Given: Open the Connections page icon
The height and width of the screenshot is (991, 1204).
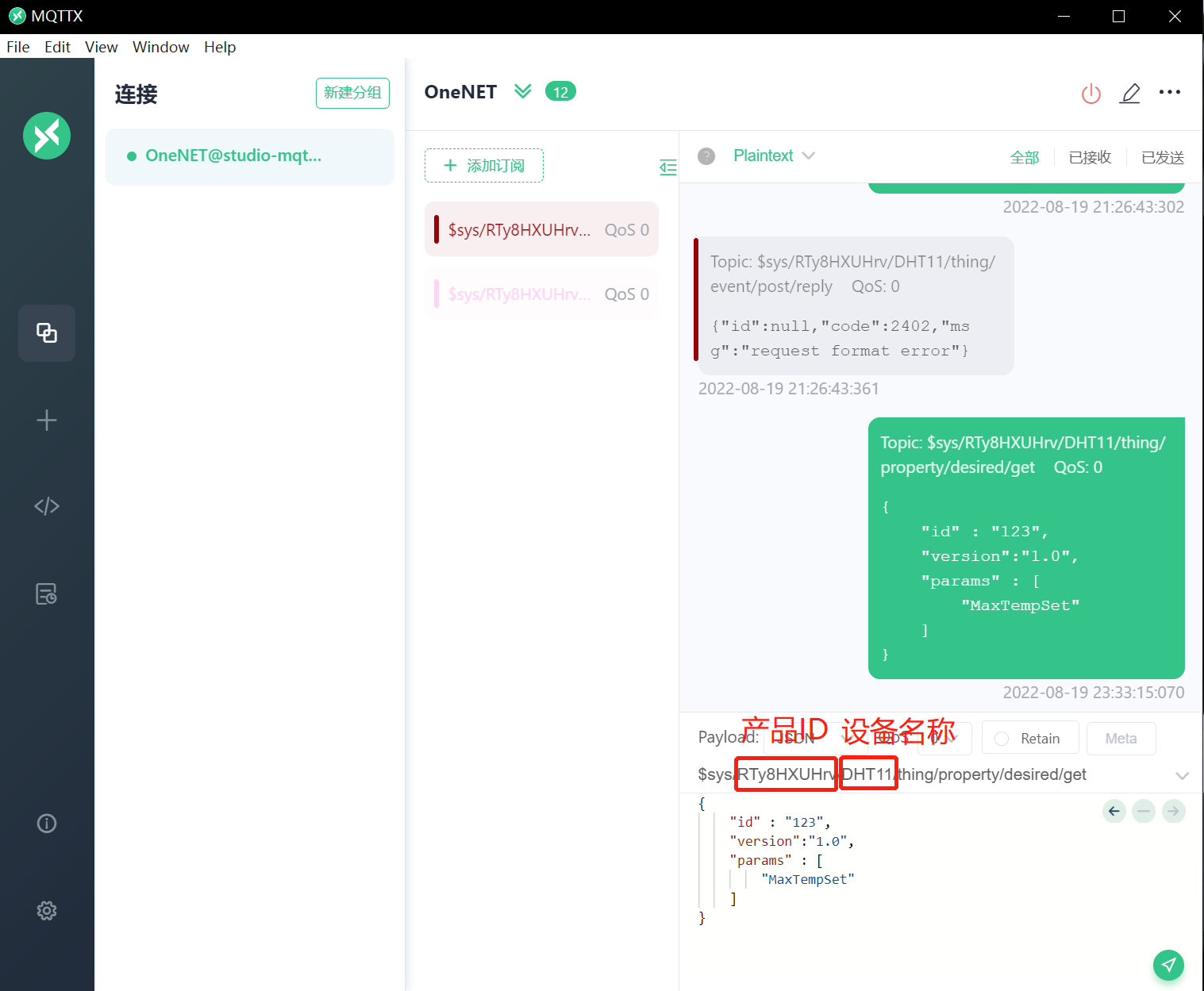Looking at the screenshot, I should click(47, 333).
